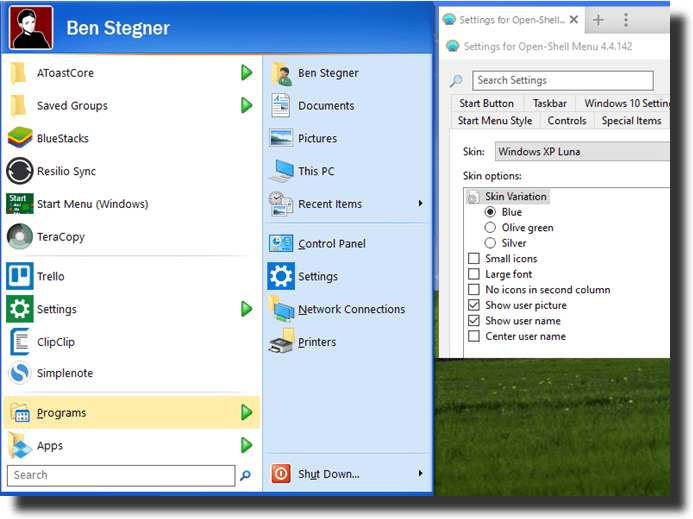Screen dimensions: 693x519
Task: Switch to the Start Button tab
Action: coord(487,103)
